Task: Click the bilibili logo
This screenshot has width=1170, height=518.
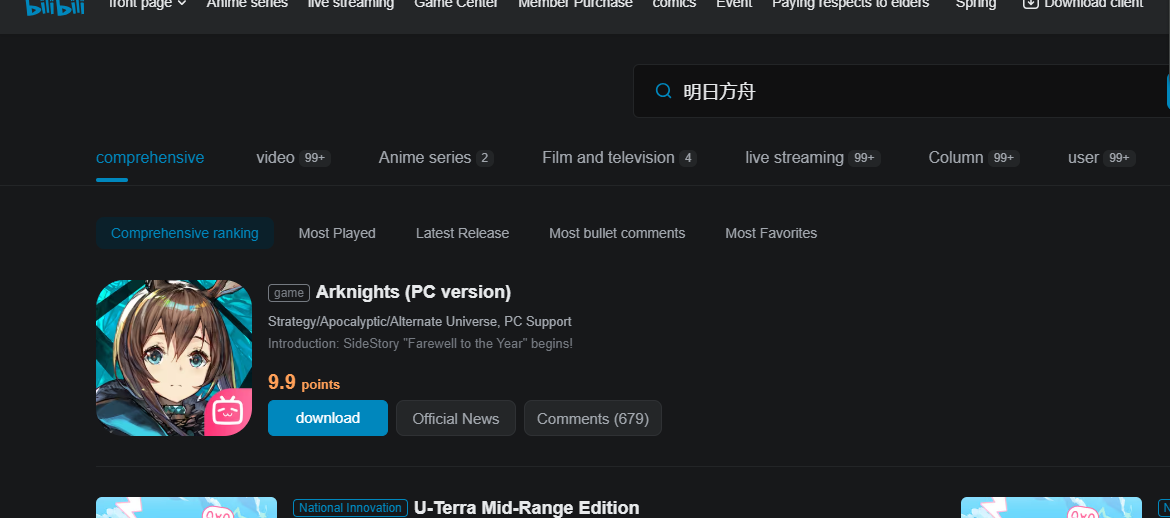Action: 54,6
